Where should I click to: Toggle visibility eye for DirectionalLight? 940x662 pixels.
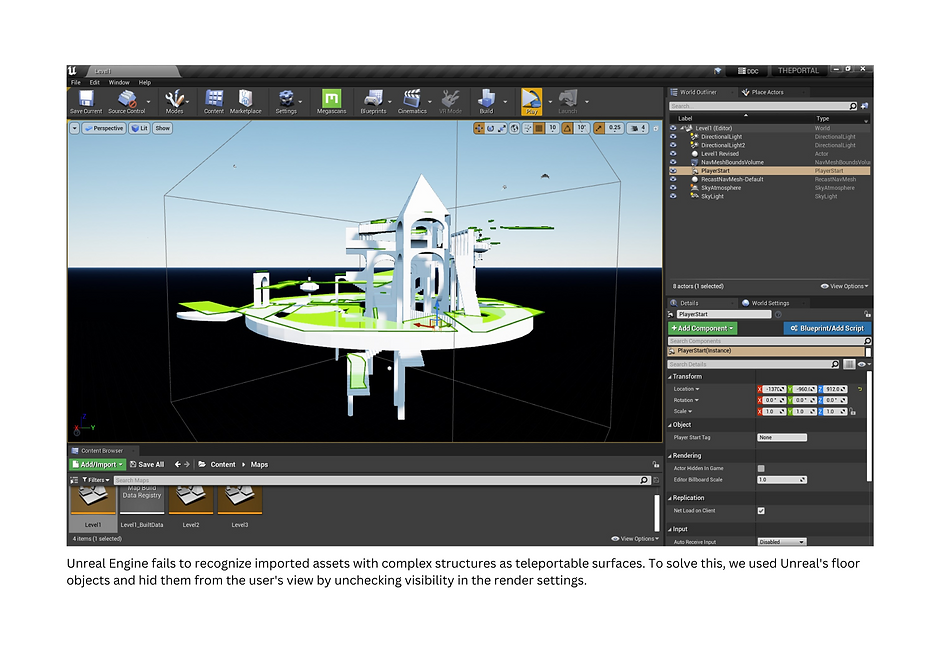pos(673,137)
